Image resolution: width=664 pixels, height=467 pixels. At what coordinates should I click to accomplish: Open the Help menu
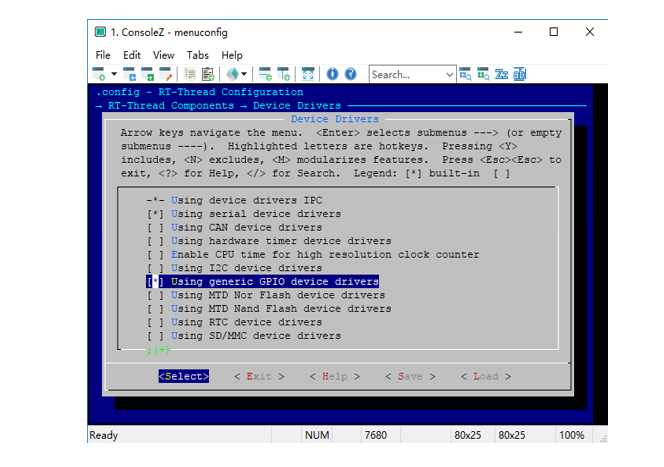click(x=232, y=55)
